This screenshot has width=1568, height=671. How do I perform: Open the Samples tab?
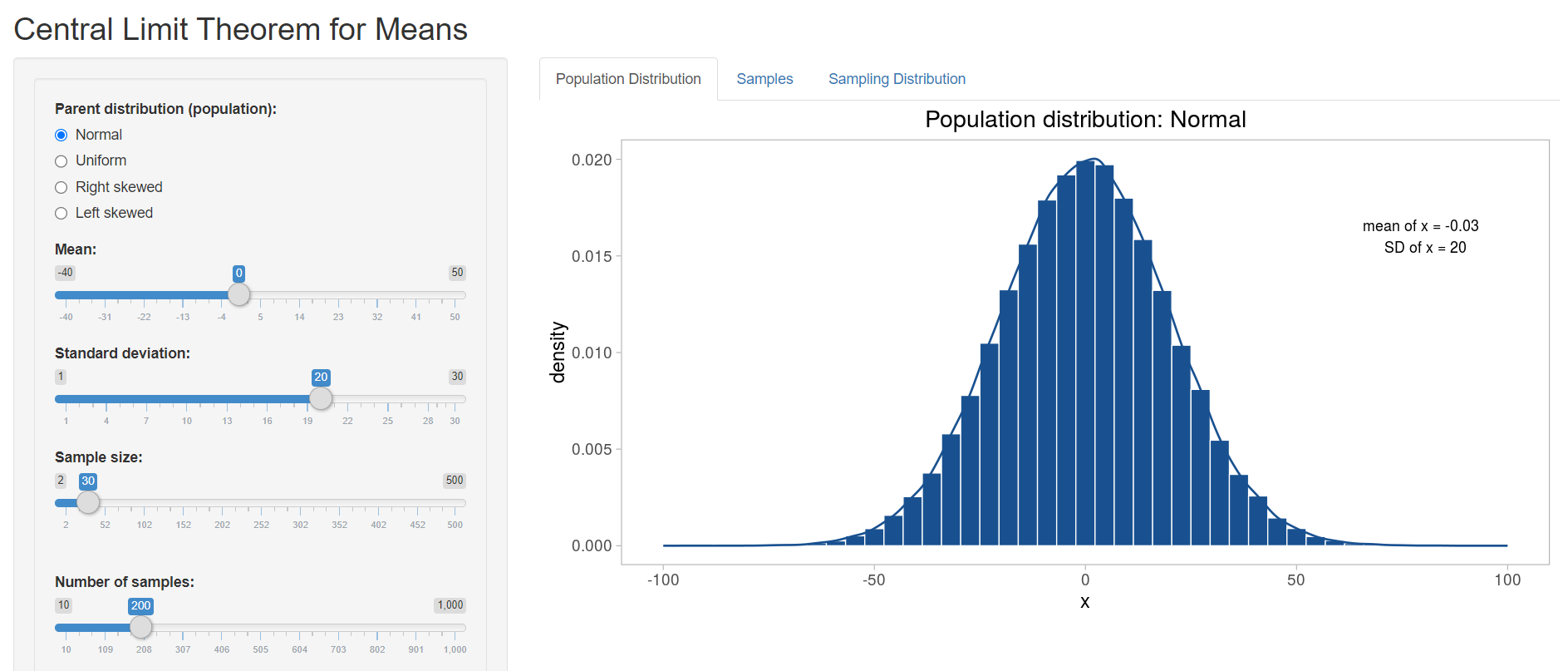click(764, 79)
